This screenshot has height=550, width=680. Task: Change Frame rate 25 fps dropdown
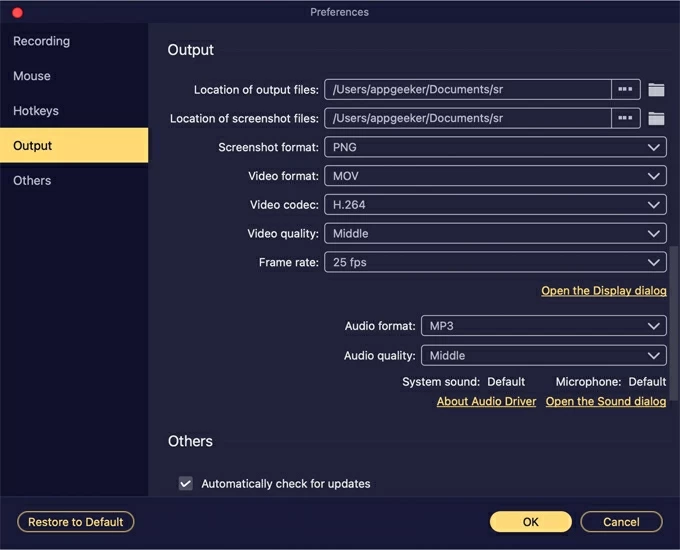click(494, 263)
